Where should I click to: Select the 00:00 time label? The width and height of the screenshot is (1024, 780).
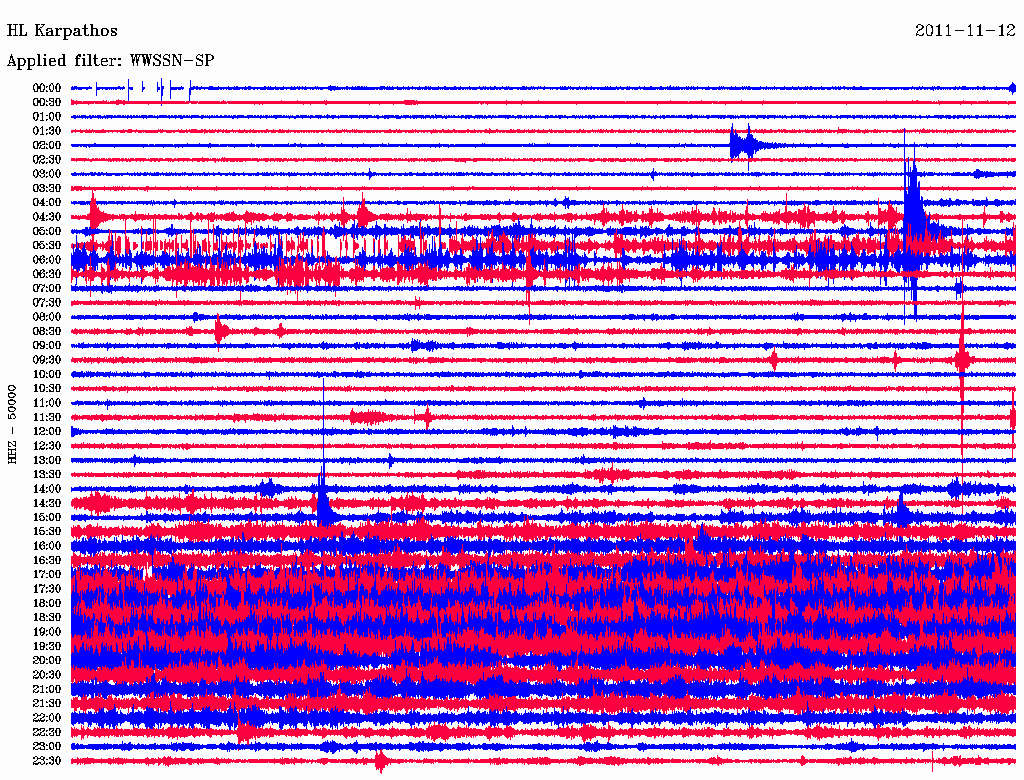coord(47,88)
